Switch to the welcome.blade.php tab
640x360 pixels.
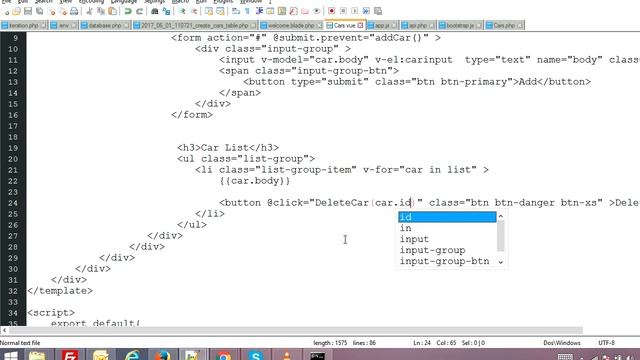(x=291, y=25)
